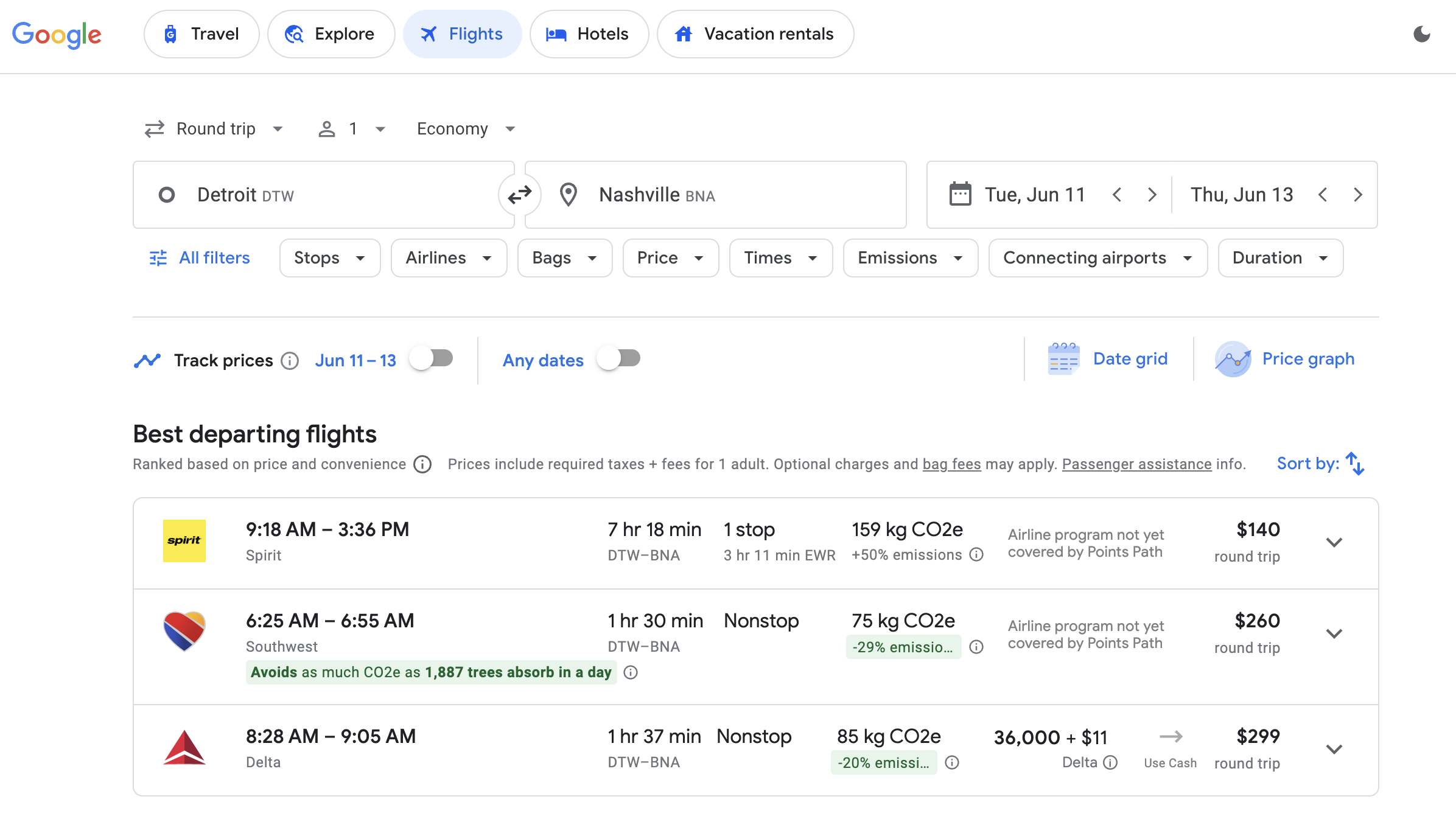The height and width of the screenshot is (819, 1456).
Task: Show info for Spirit +50% emissions
Action: pos(976,554)
